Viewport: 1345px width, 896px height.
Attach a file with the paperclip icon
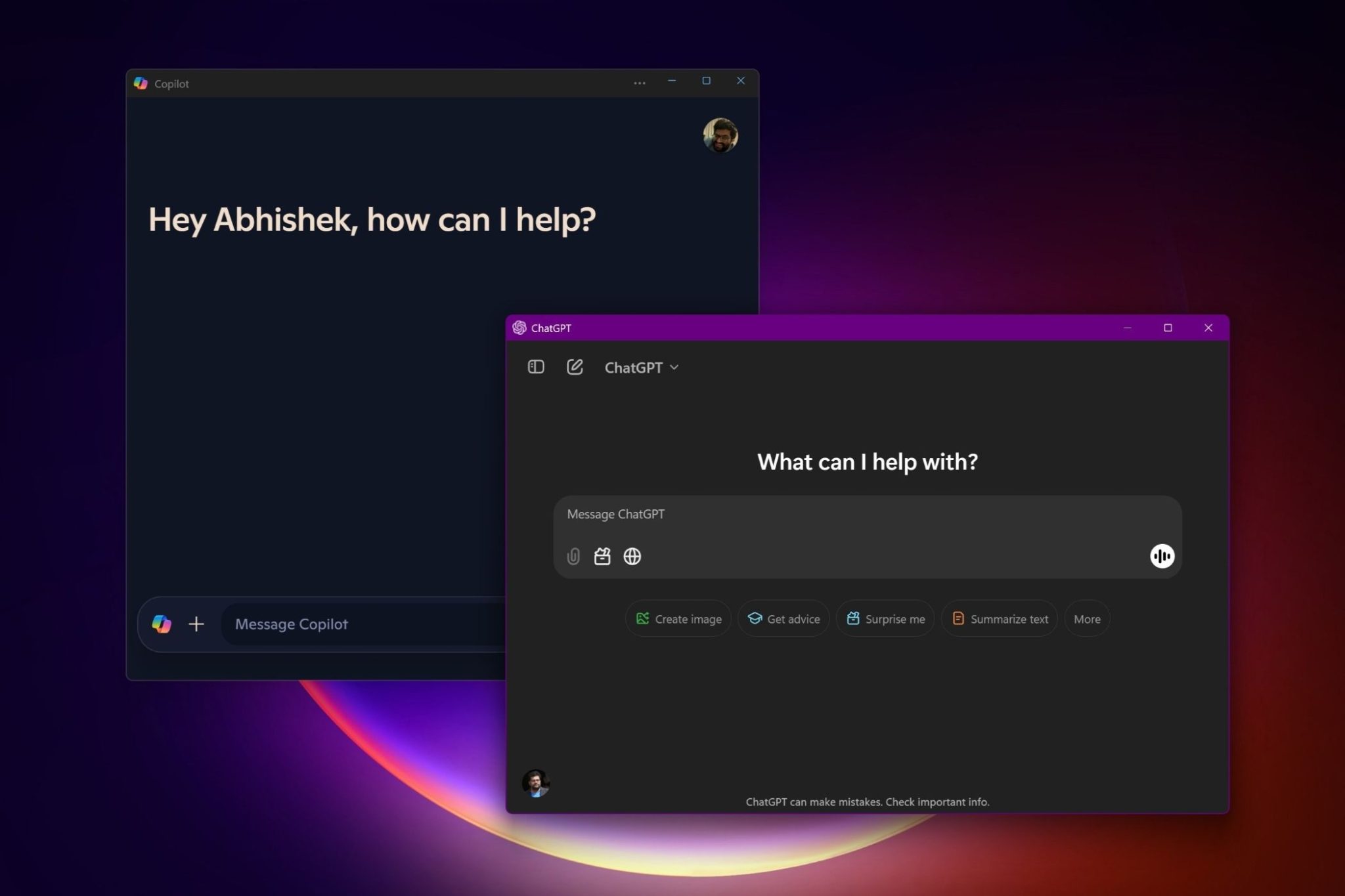[x=573, y=556]
